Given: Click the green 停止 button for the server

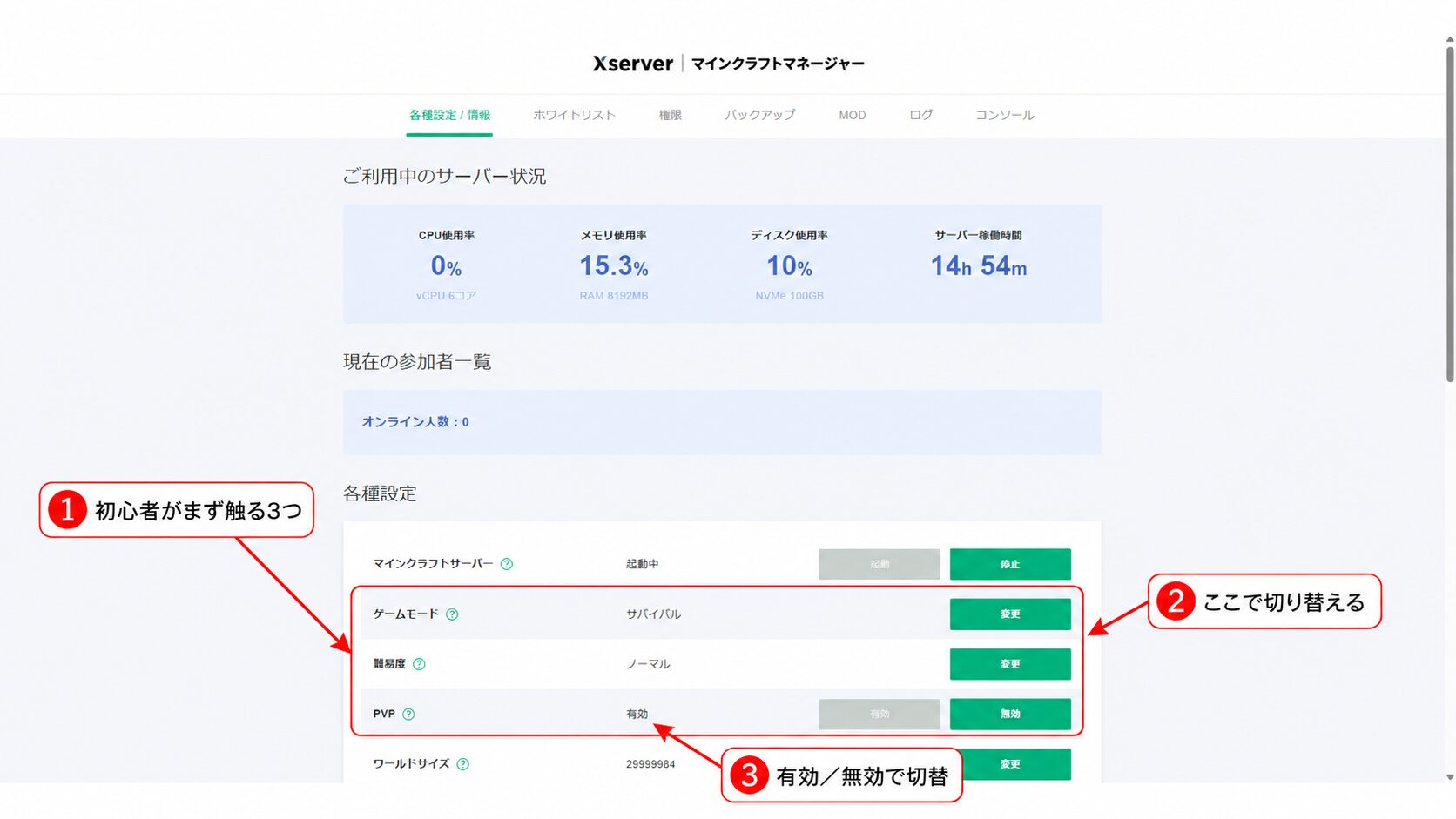Looking at the screenshot, I should 1010,564.
